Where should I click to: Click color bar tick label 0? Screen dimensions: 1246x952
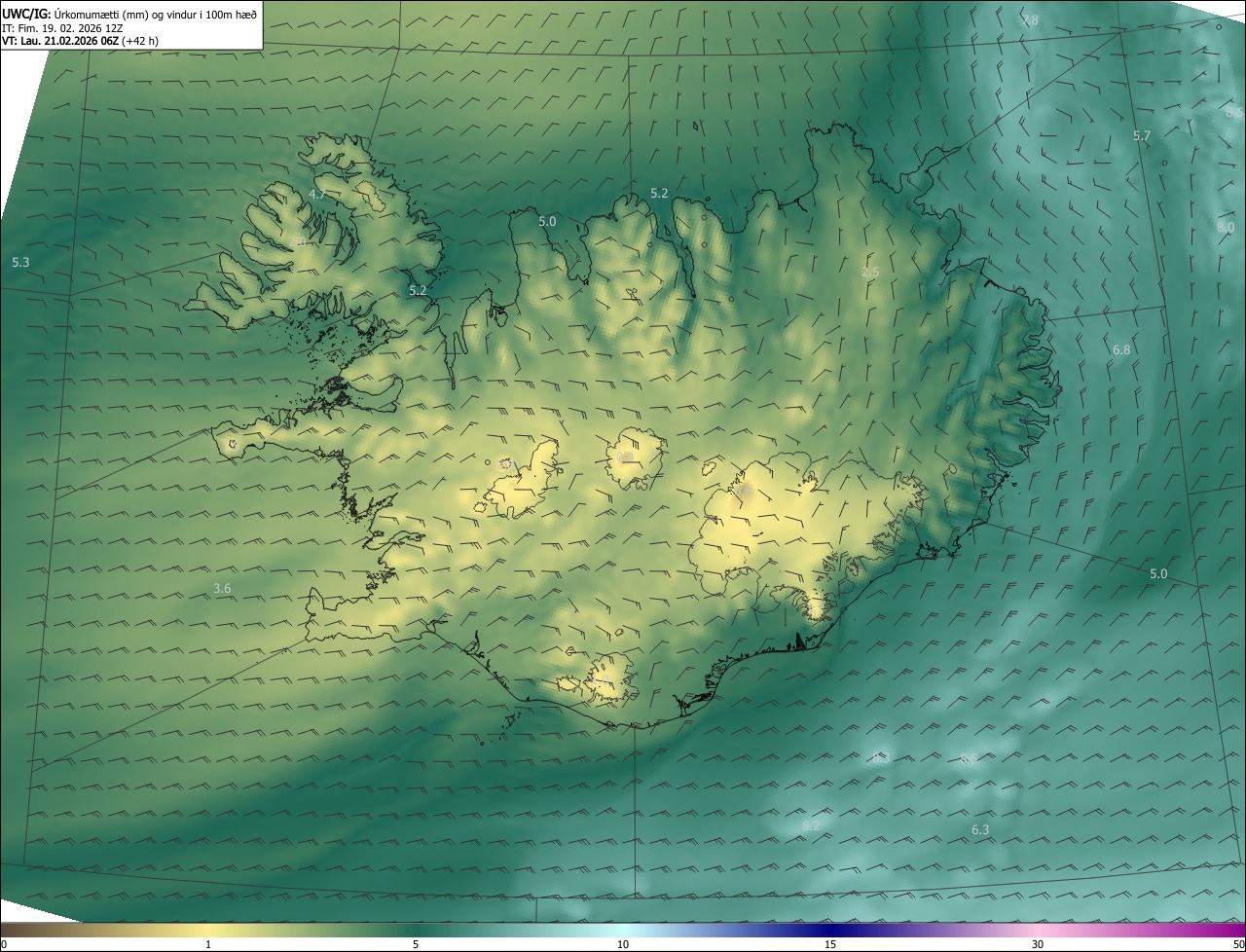[x=3, y=944]
